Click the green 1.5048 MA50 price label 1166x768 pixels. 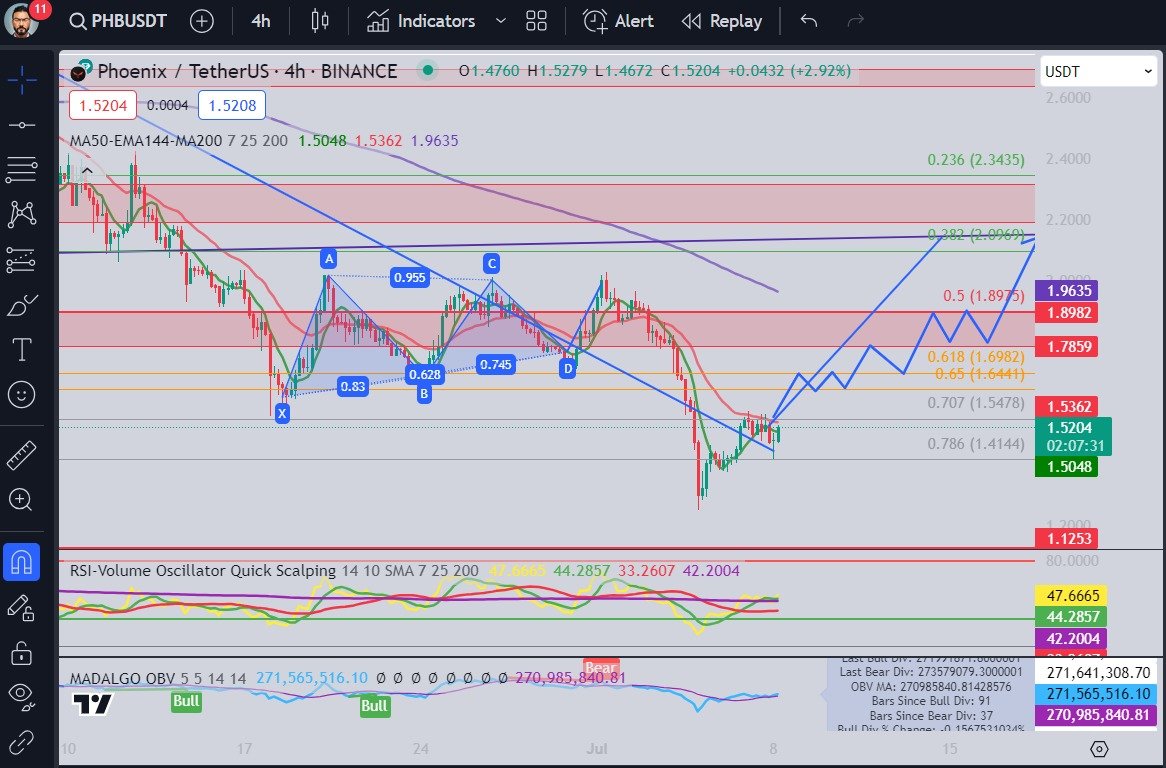point(1066,467)
